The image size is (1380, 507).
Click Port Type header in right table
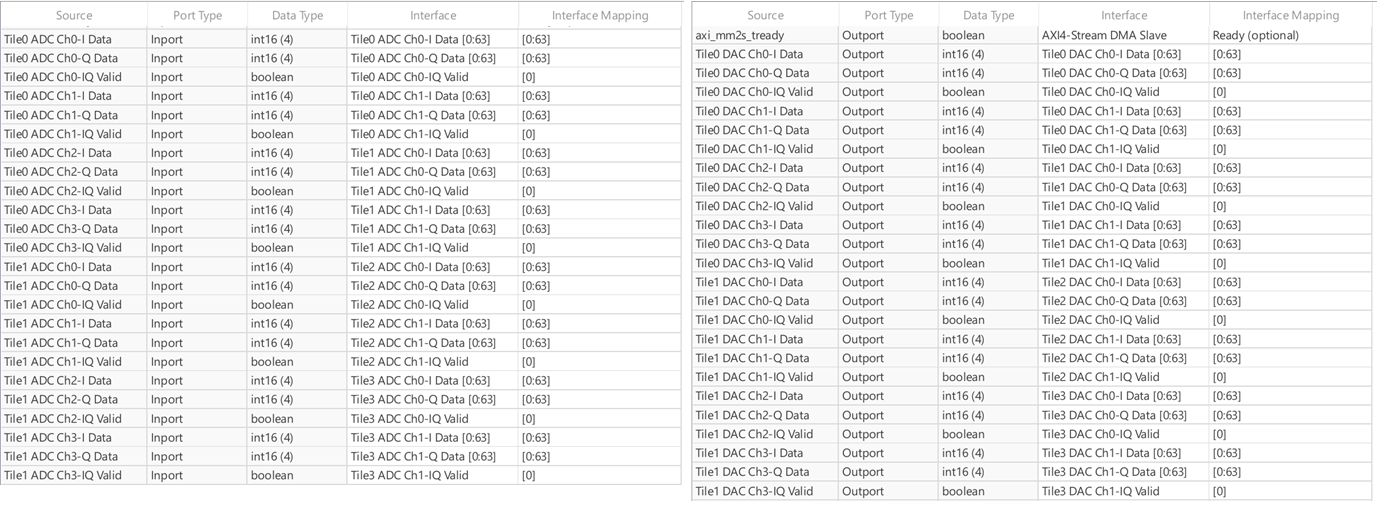point(888,15)
